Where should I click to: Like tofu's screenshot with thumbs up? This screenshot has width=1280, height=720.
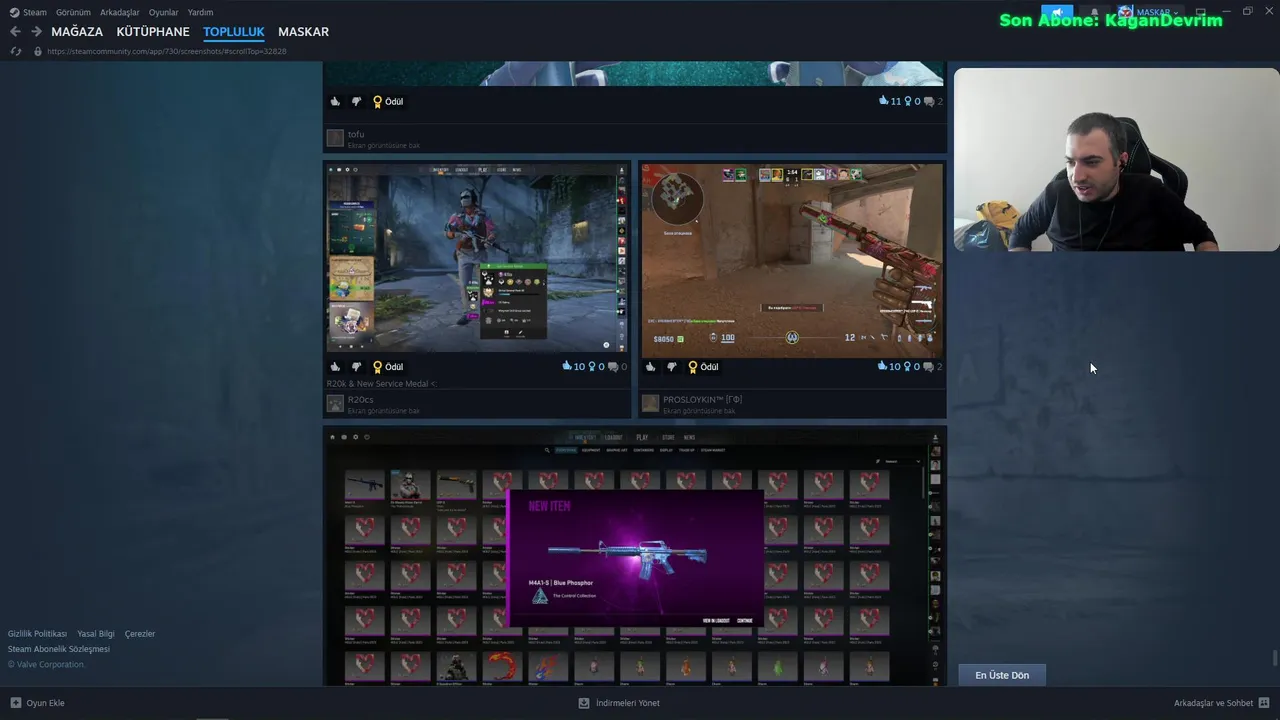click(x=335, y=102)
